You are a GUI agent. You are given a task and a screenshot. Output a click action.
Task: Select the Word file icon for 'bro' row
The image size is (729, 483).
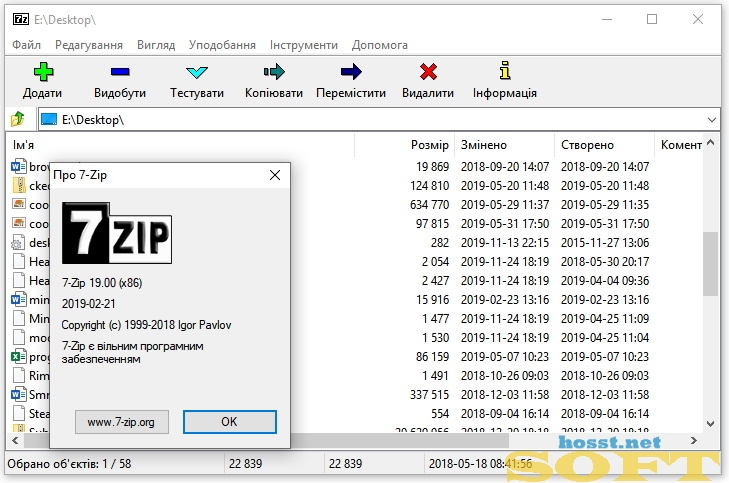coord(19,166)
